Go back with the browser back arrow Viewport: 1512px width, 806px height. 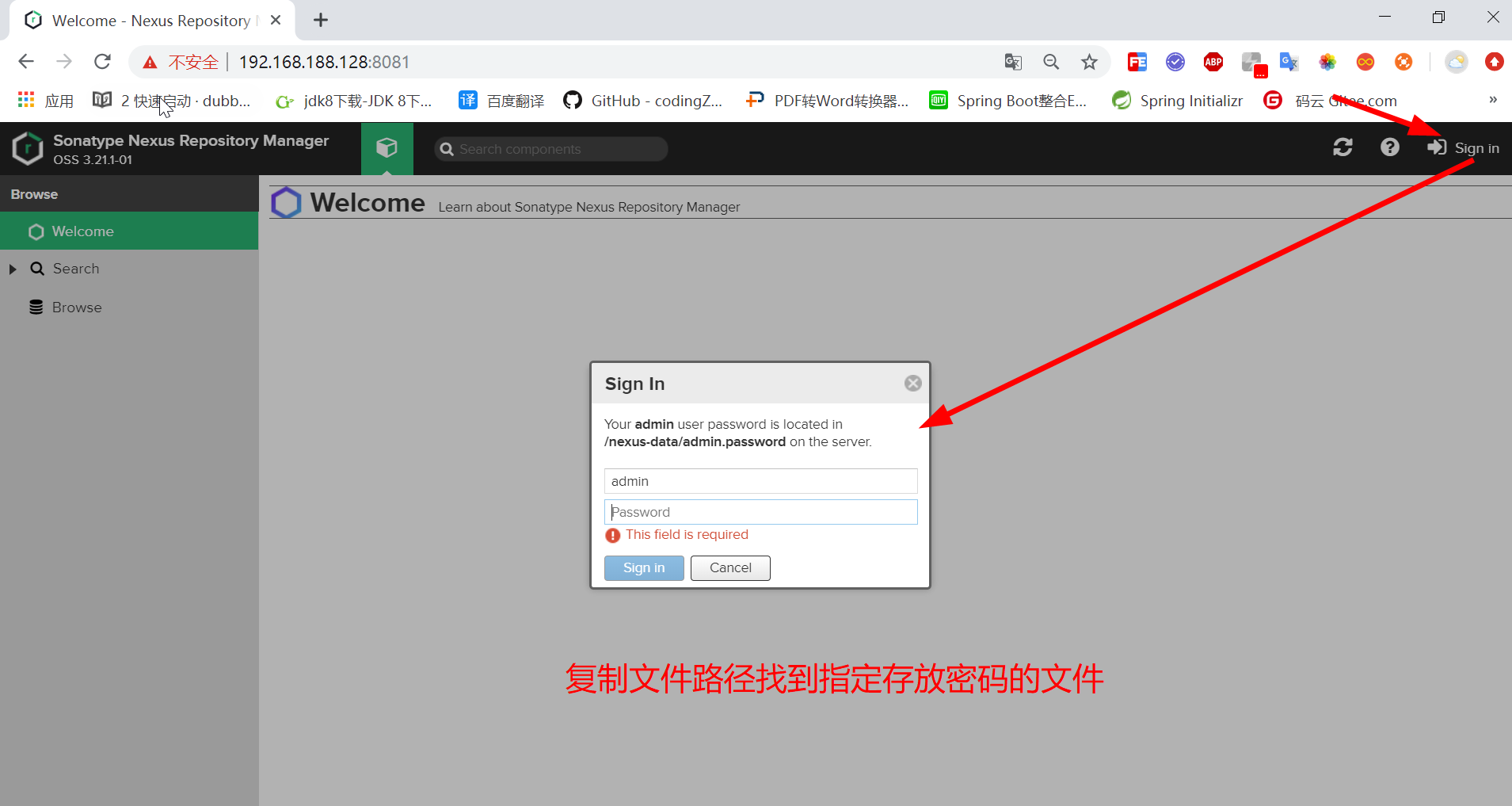click(x=26, y=62)
